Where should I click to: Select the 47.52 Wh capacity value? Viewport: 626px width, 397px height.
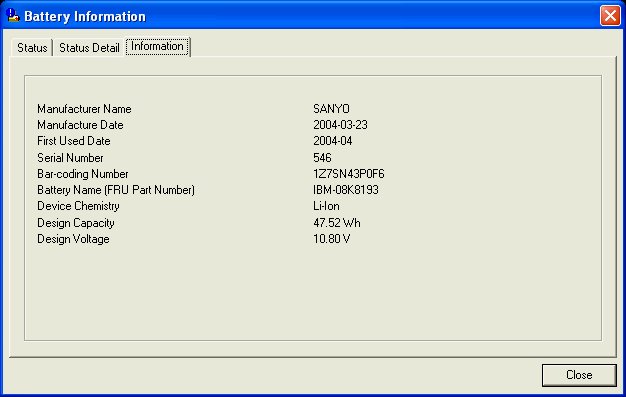(337, 223)
